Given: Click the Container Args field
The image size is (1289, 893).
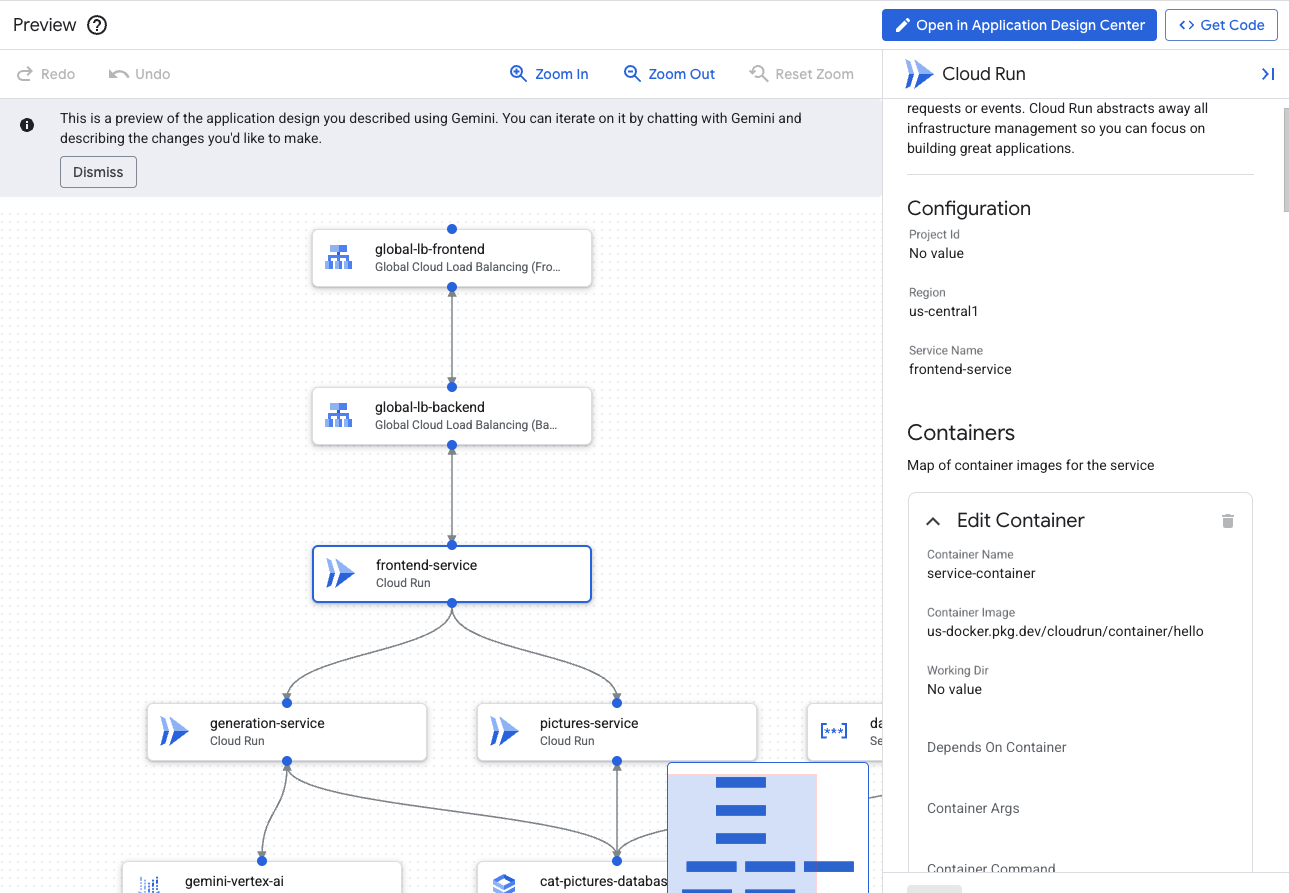Looking at the screenshot, I should pyautogui.click(x=973, y=808).
